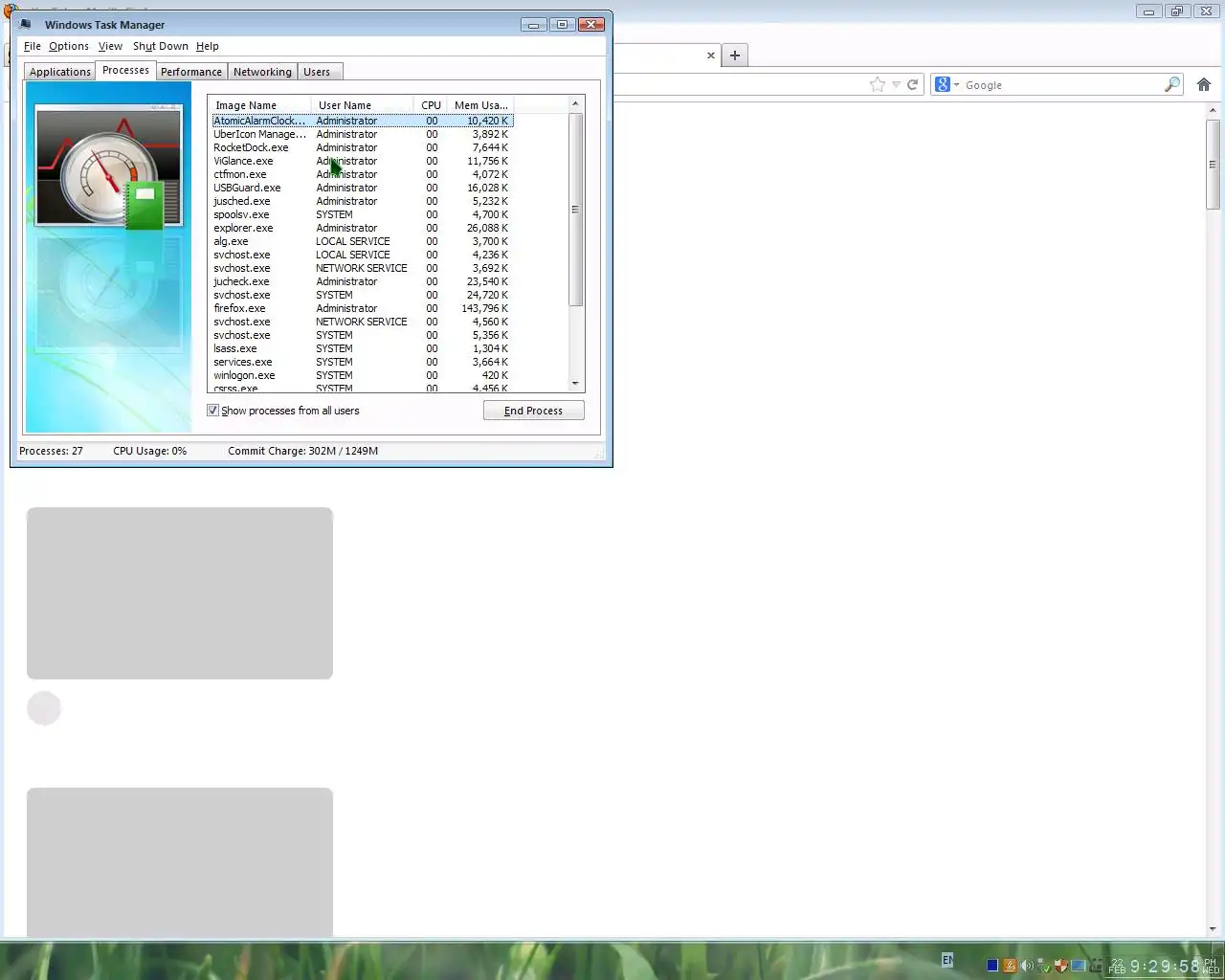Select the explorer.exe process row
Viewport: 1225px width, 980px height.
click(x=363, y=228)
